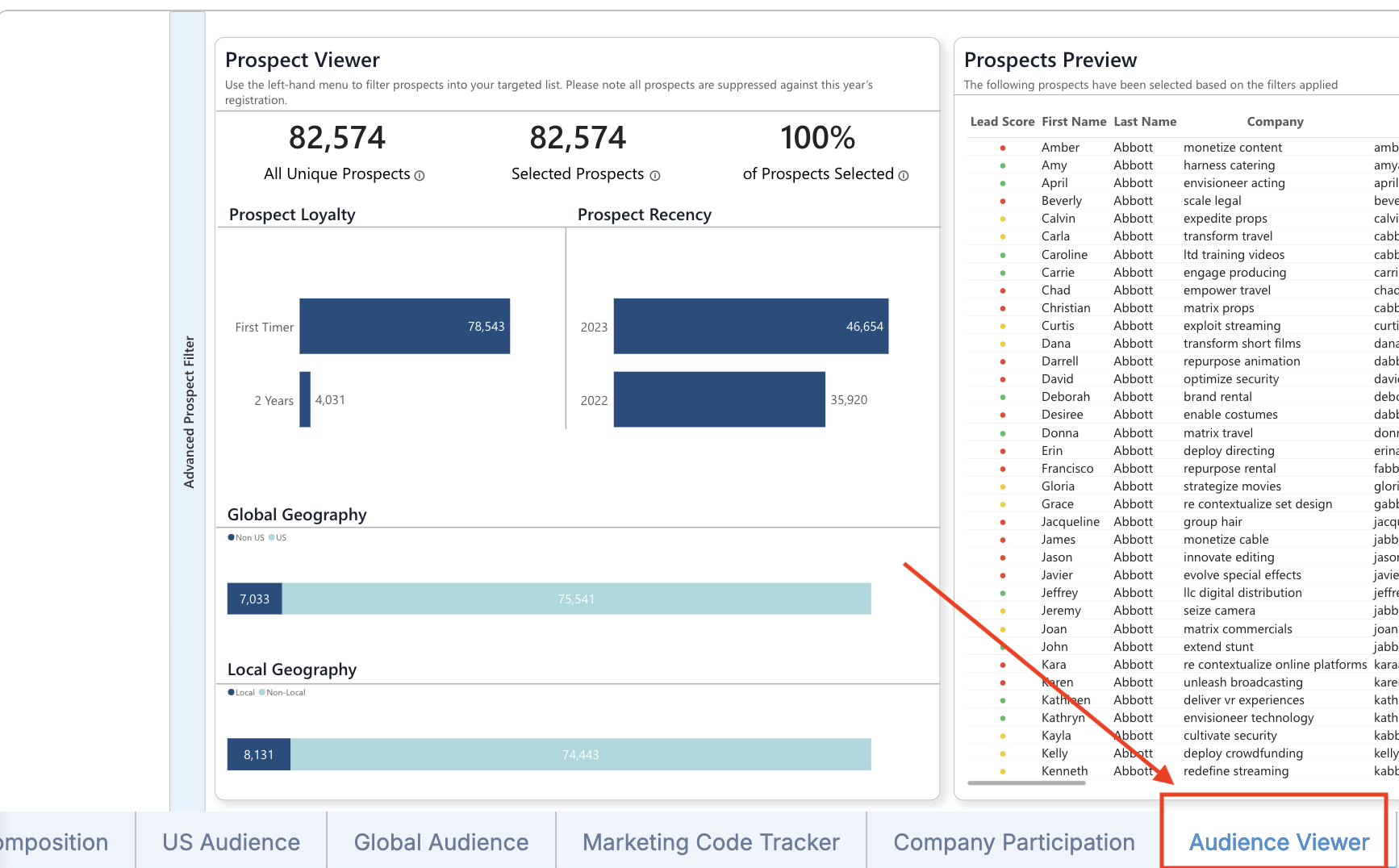The height and width of the screenshot is (868, 1399).
Task: Click the Prospects Preview horizontal scrollbar
Action: pyautogui.click(x=1026, y=782)
